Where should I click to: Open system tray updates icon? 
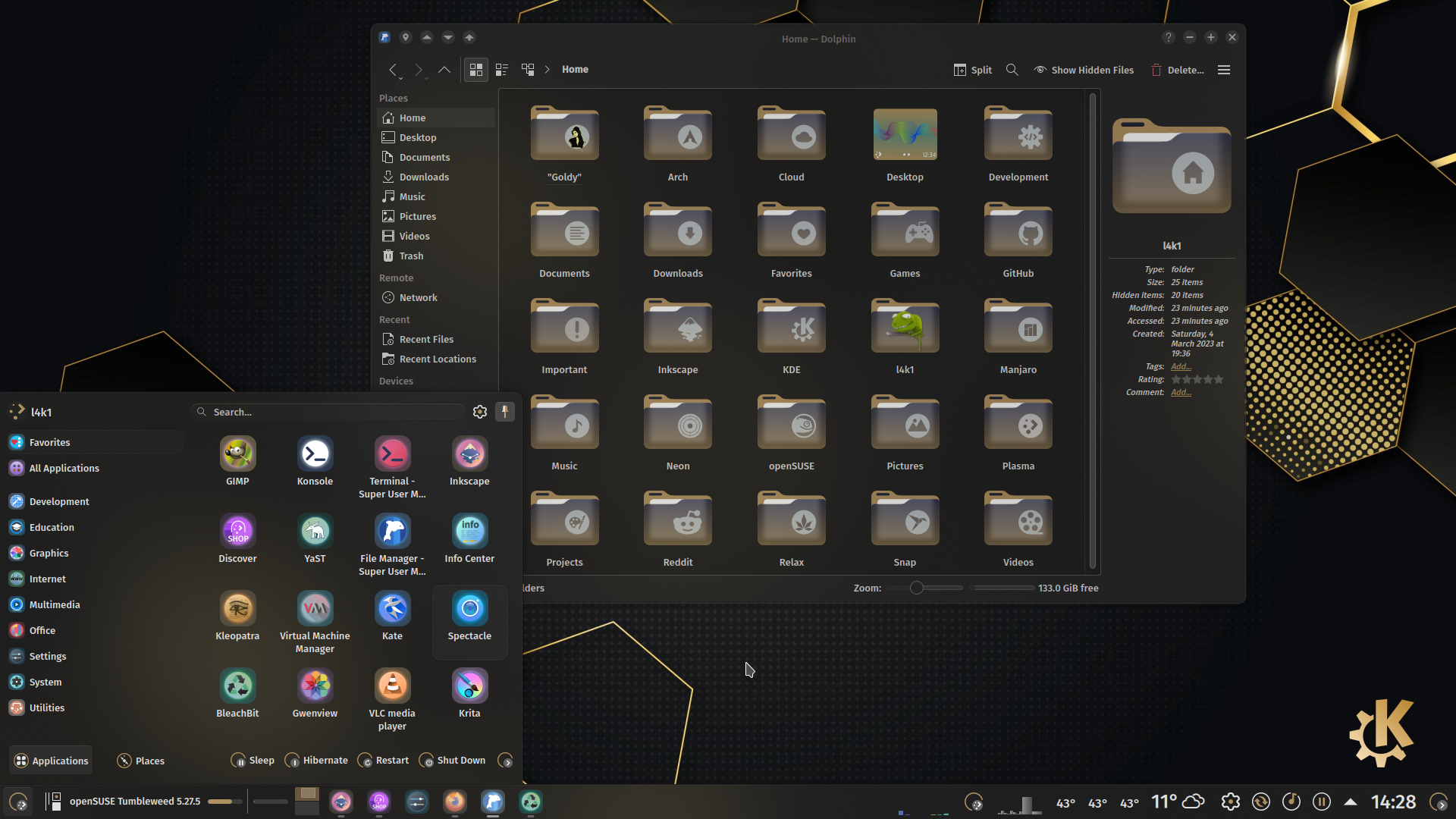pyautogui.click(x=1261, y=802)
